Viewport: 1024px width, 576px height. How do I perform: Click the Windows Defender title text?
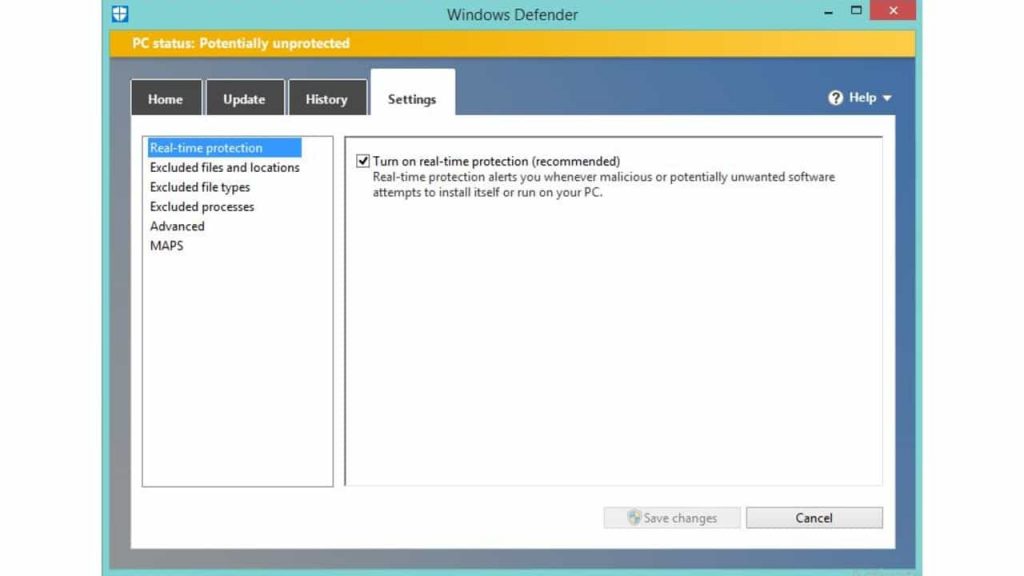click(x=513, y=14)
